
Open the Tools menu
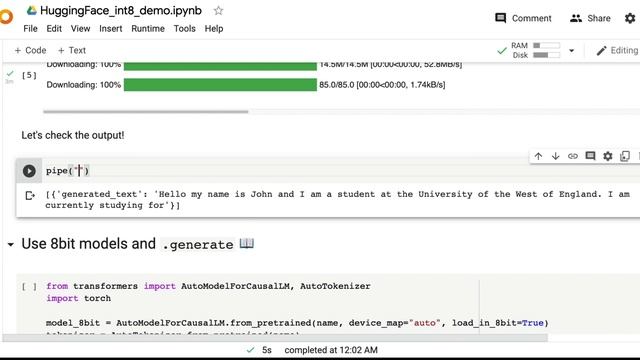184,29
